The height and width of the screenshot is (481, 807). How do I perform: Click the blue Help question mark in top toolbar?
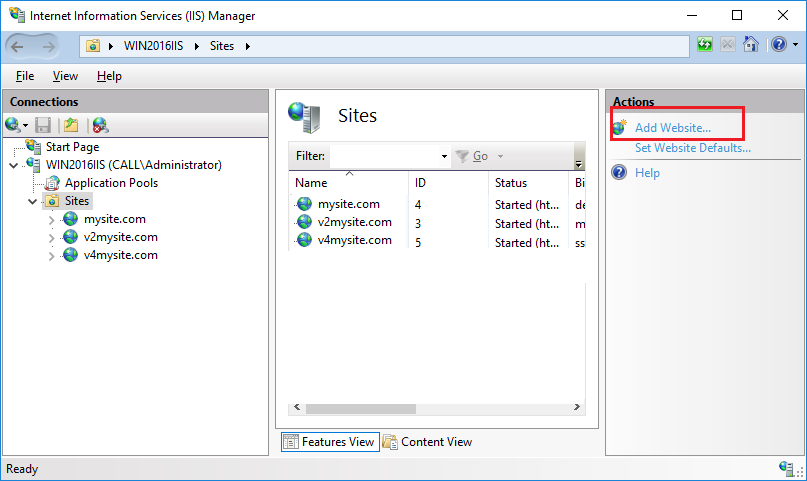coord(779,45)
